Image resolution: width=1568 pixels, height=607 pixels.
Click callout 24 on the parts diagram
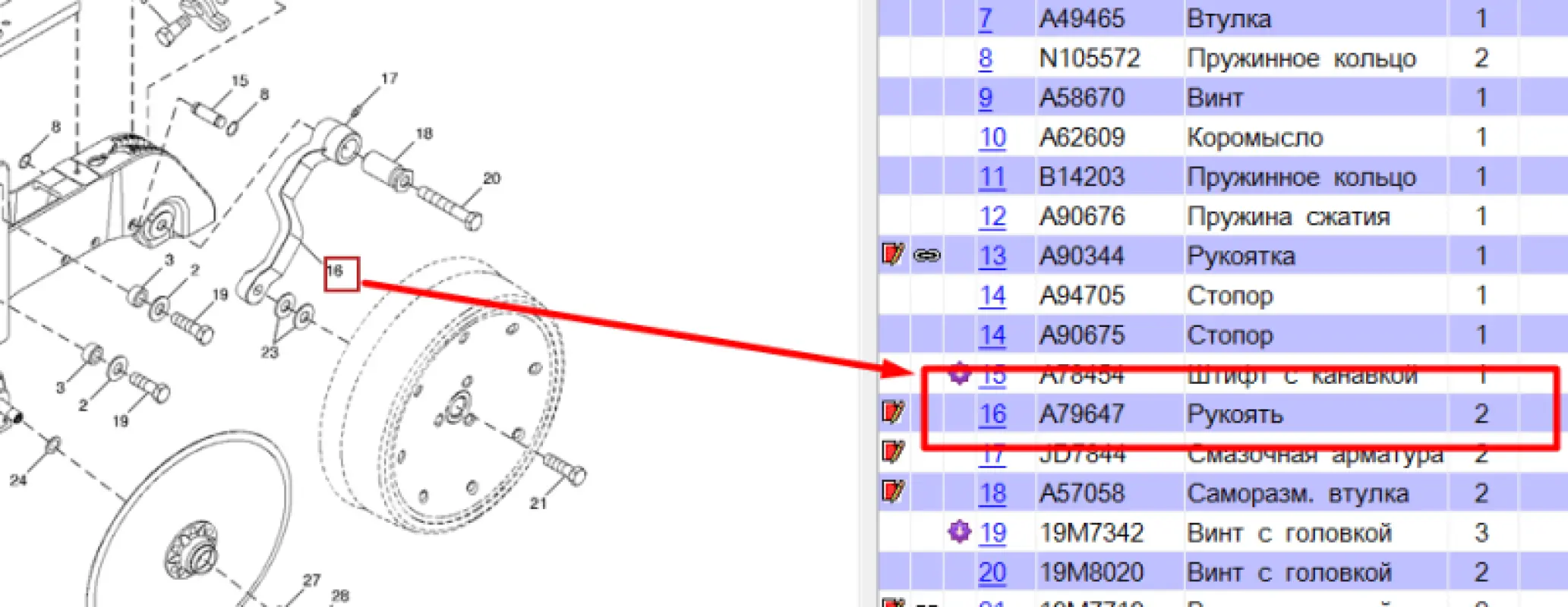(x=18, y=480)
